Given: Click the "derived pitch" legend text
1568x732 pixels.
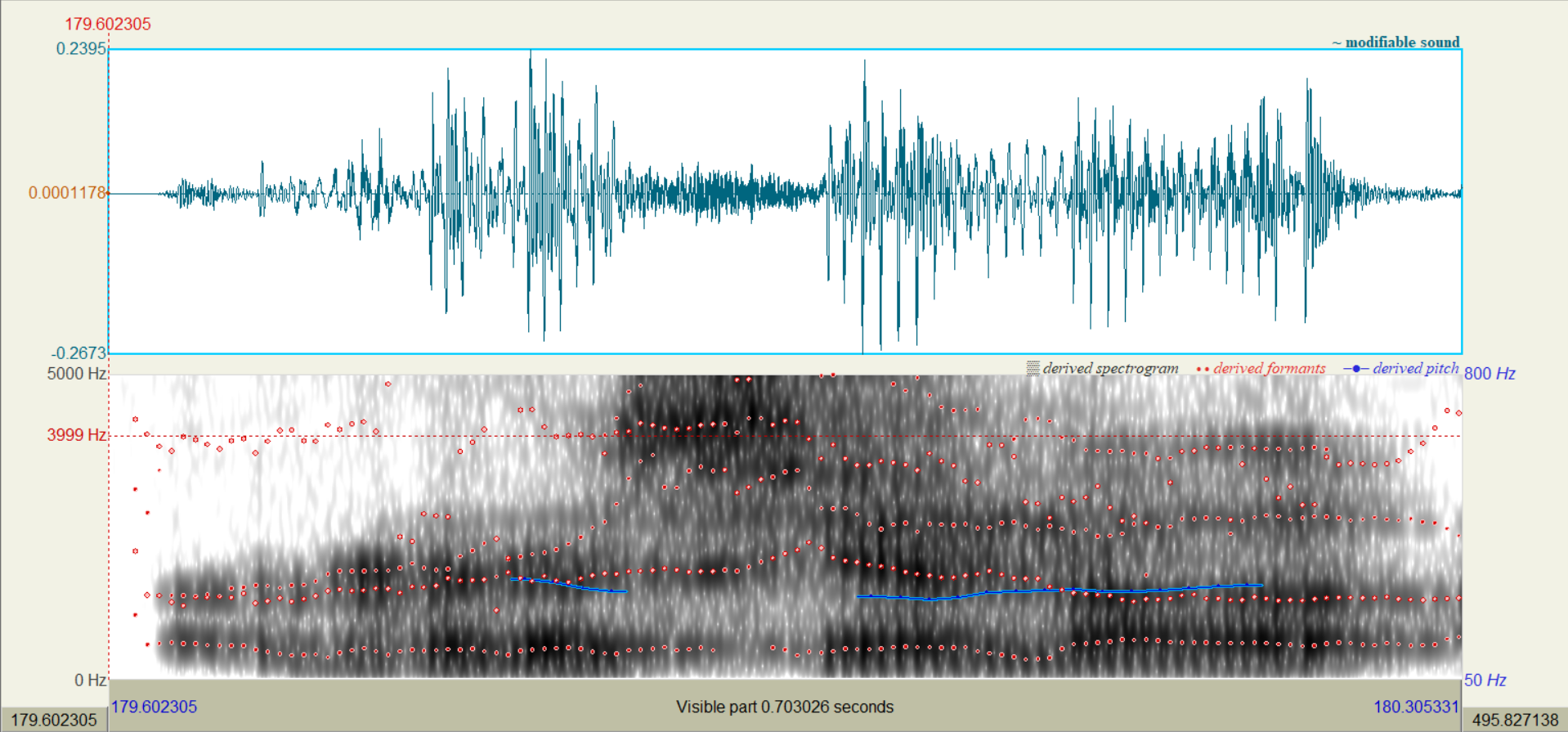Looking at the screenshot, I should (1415, 369).
